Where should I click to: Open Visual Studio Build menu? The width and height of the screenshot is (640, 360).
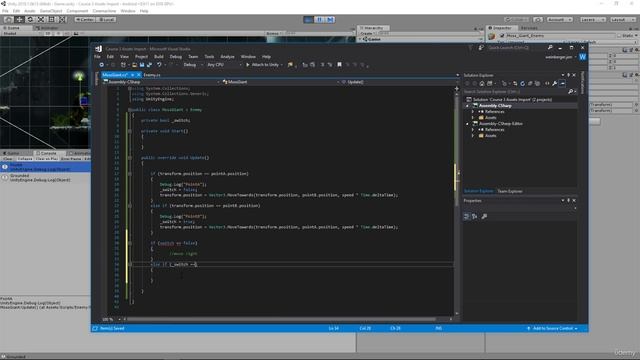159,57
